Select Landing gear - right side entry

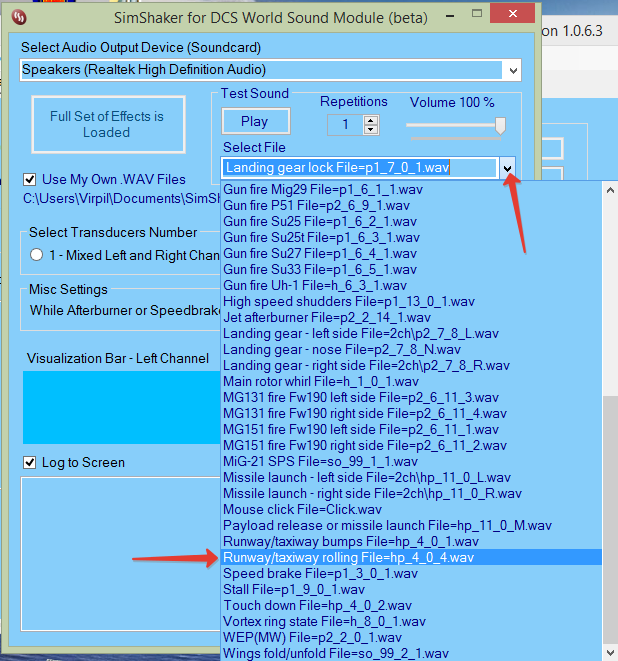coord(411,366)
